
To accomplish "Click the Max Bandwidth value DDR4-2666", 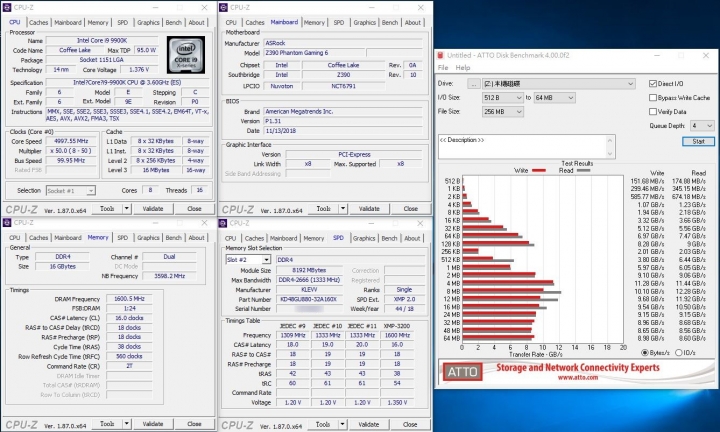I will click(x=309, y=280).
